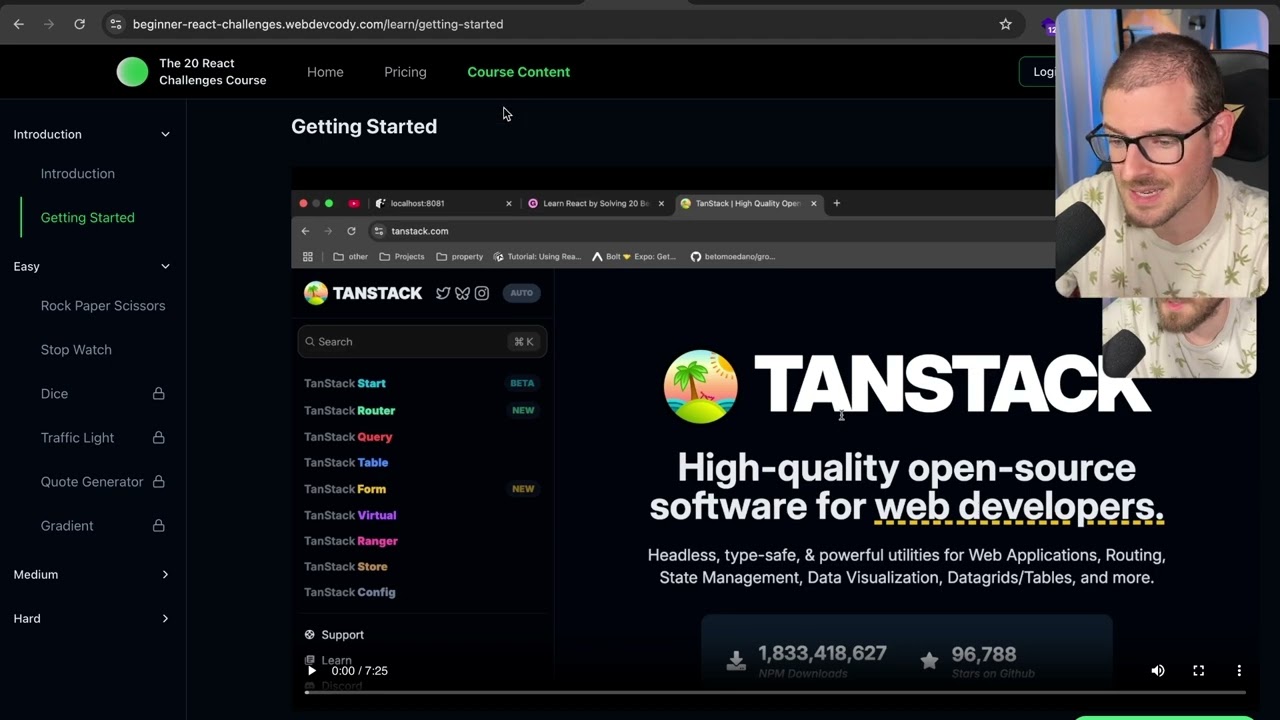
Task: Open TanStack Virtual in sidebar
Action: point(350,515)
